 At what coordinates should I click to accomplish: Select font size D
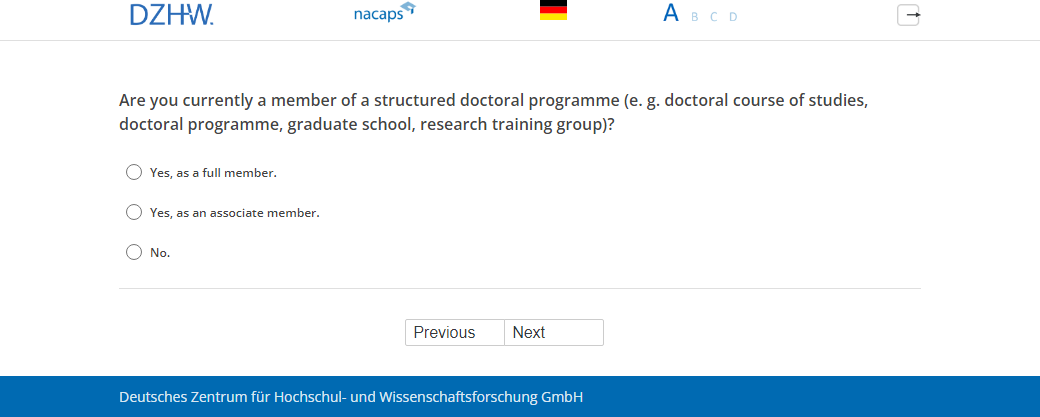tap(733, 17)
